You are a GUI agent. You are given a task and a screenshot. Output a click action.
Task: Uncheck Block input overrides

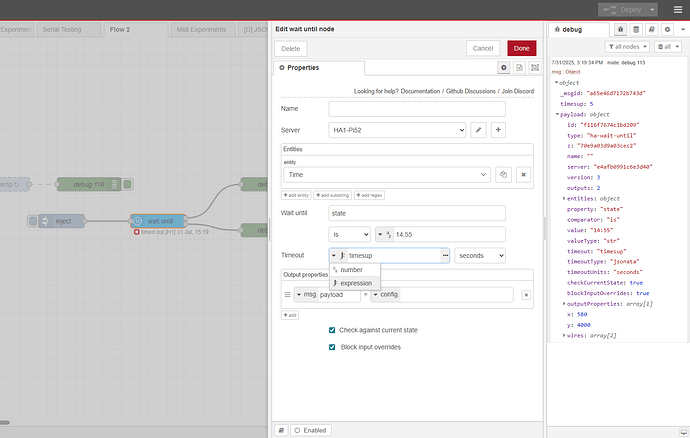pos(333,347)
